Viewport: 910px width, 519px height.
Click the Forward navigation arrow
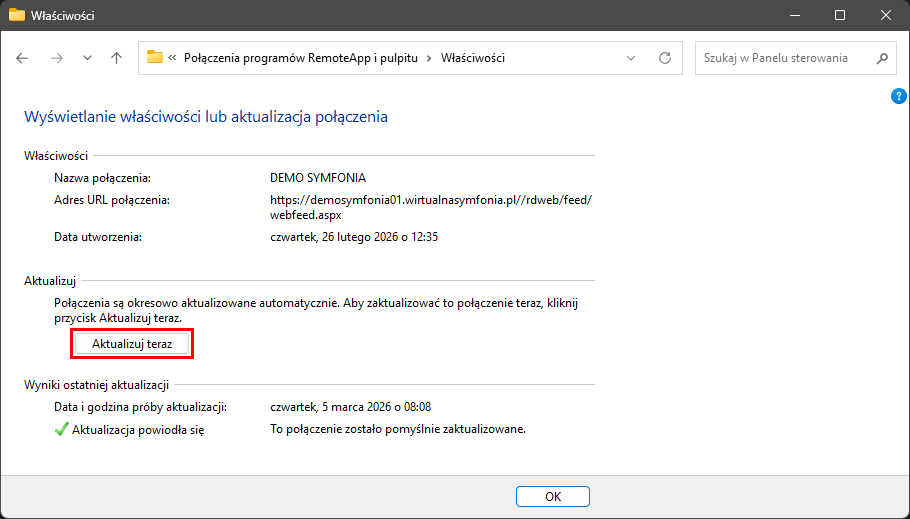[56, 58]
